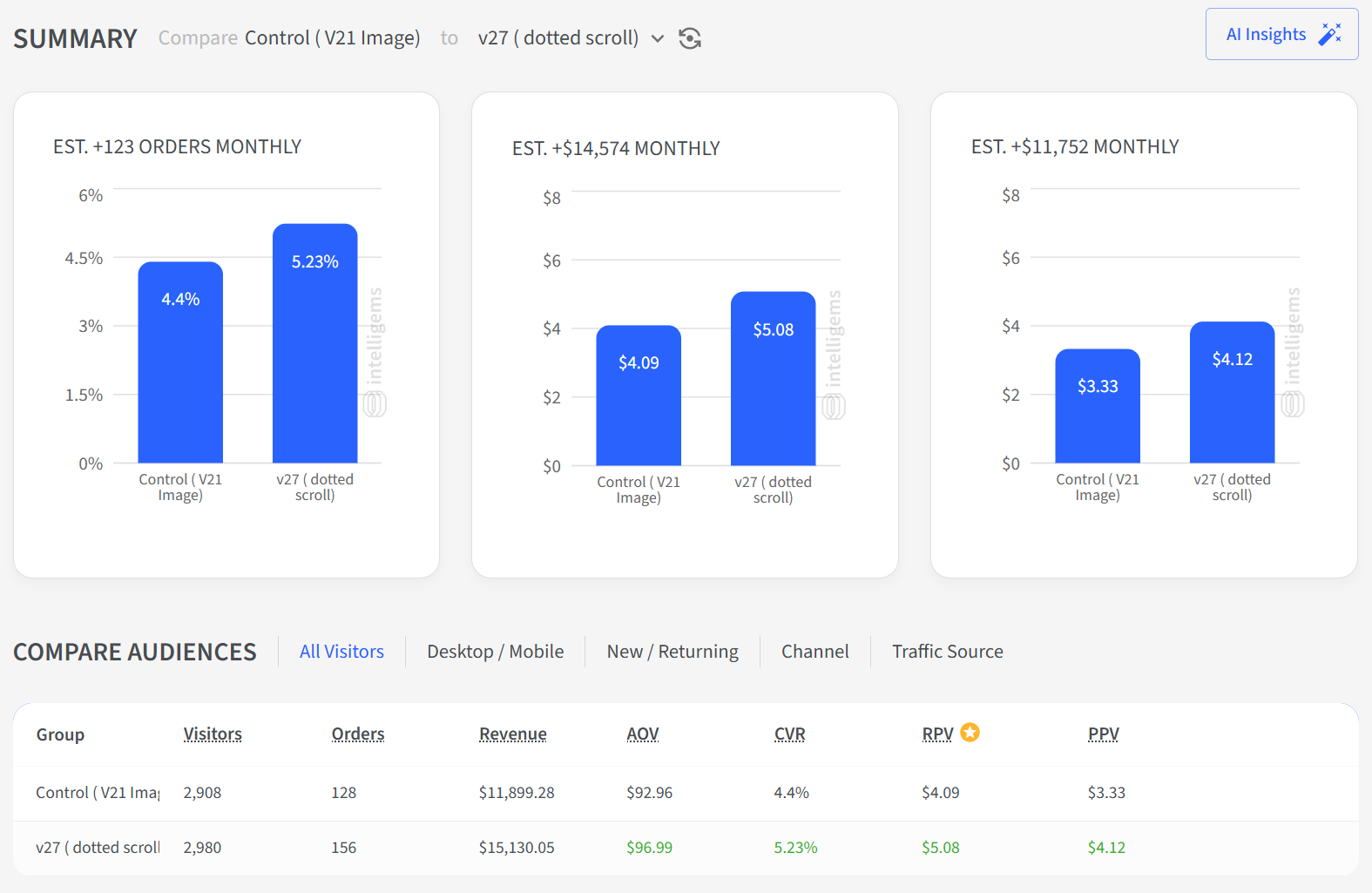
Task: Click the Visitors column header
Action: click(x=213, y=734)
